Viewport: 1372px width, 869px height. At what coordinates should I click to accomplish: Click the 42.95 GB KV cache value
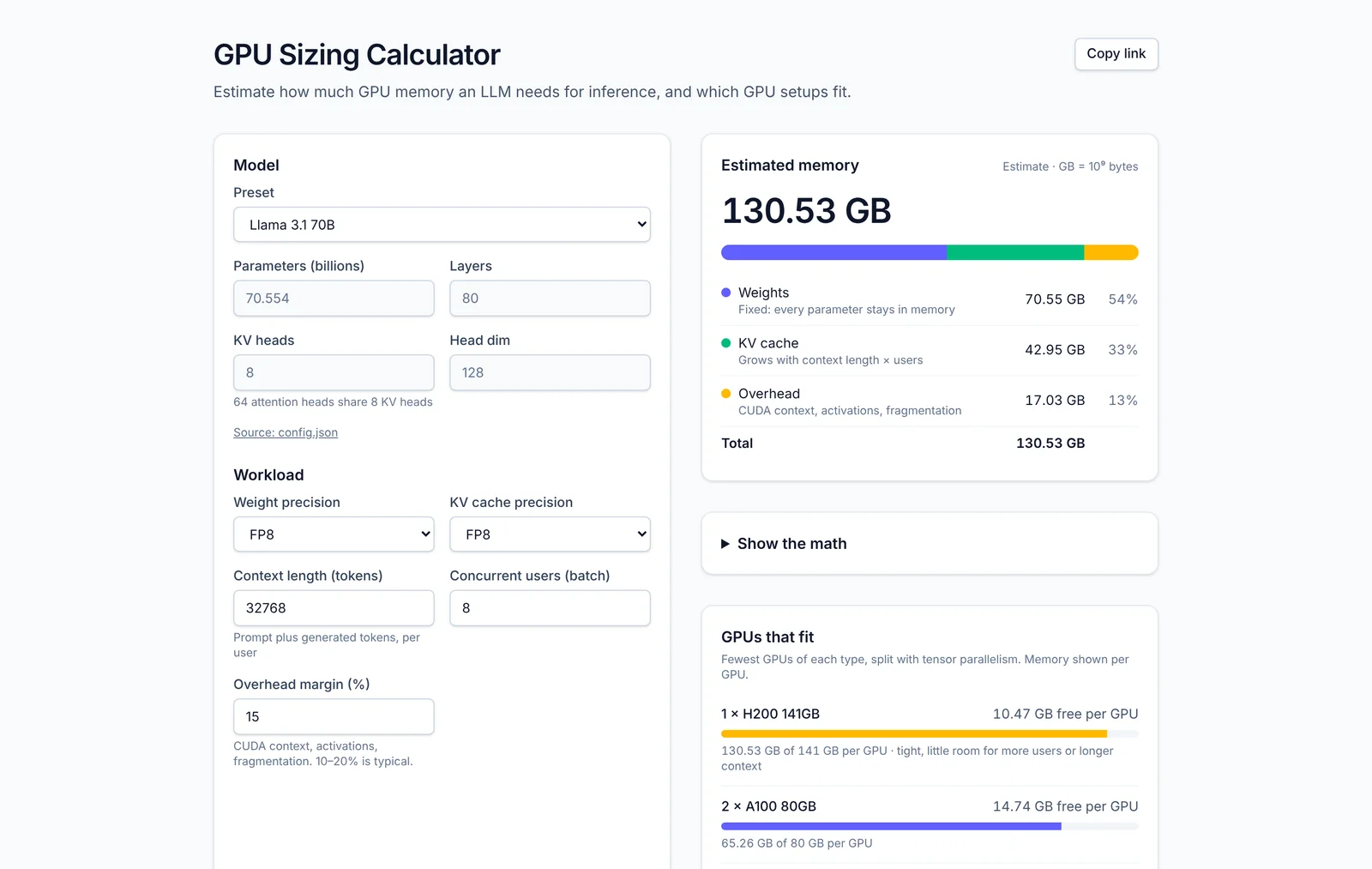1055,350
